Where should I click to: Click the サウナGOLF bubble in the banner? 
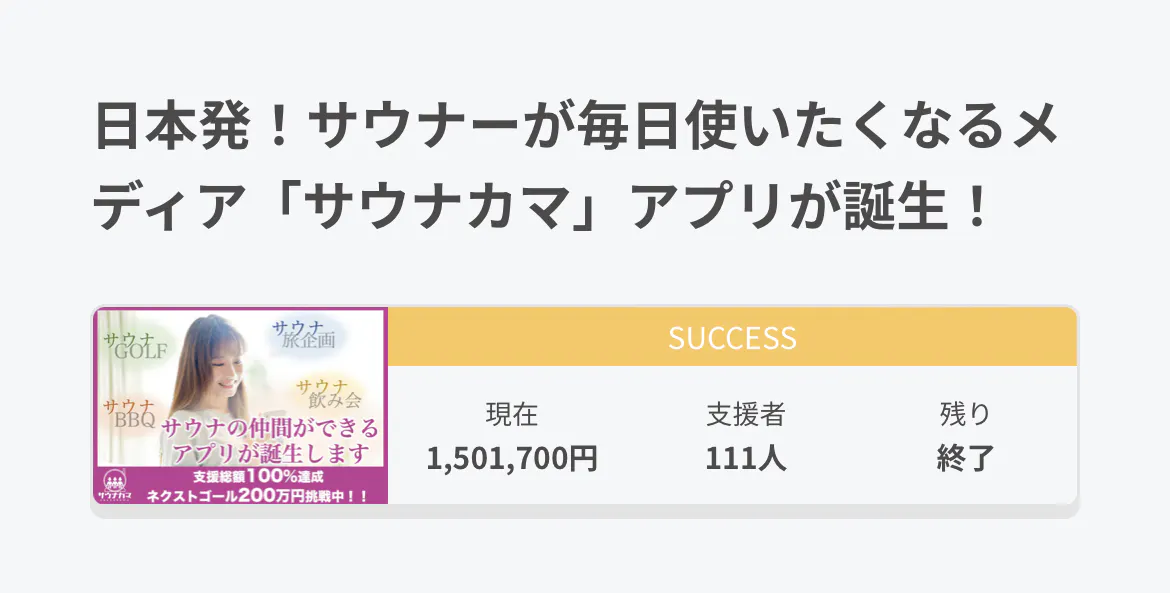point(134,348)
